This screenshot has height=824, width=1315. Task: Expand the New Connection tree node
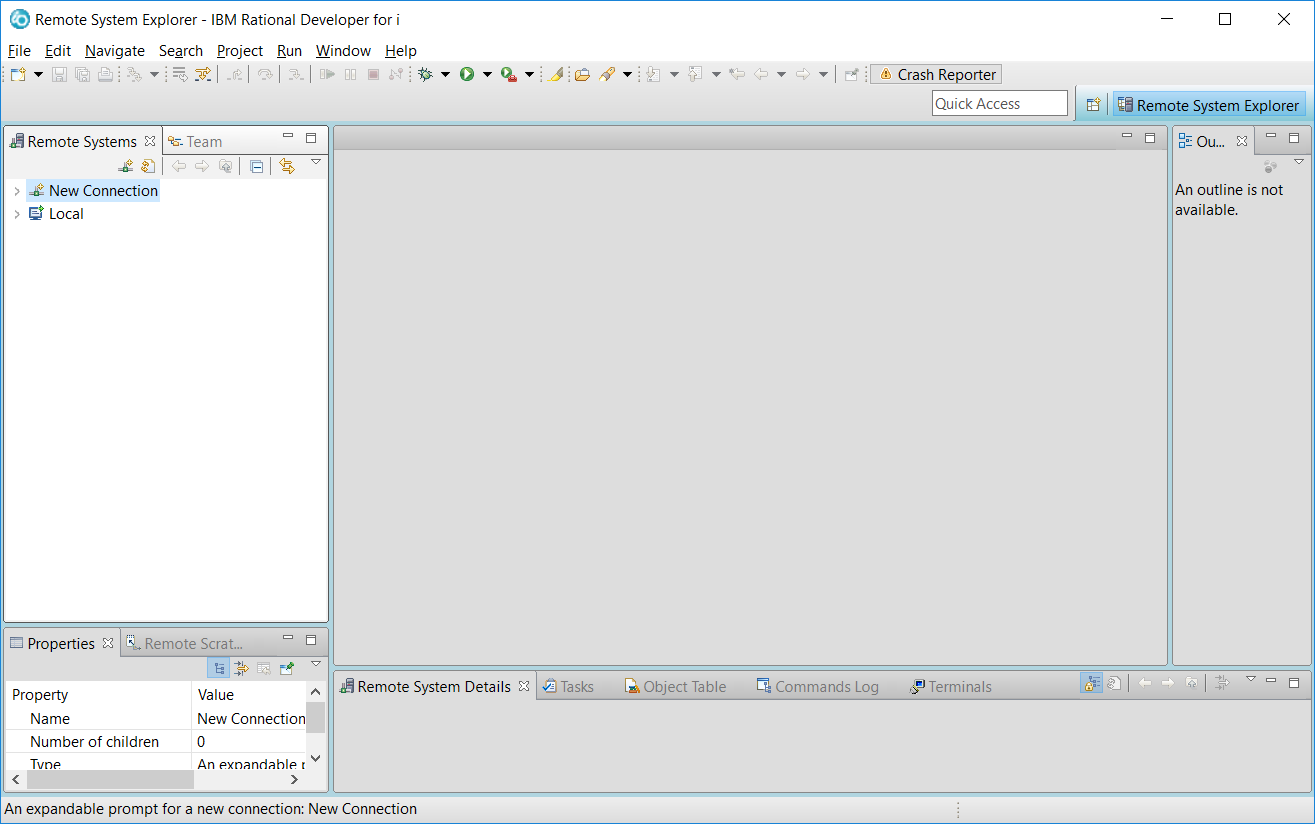tap(16, 190)
